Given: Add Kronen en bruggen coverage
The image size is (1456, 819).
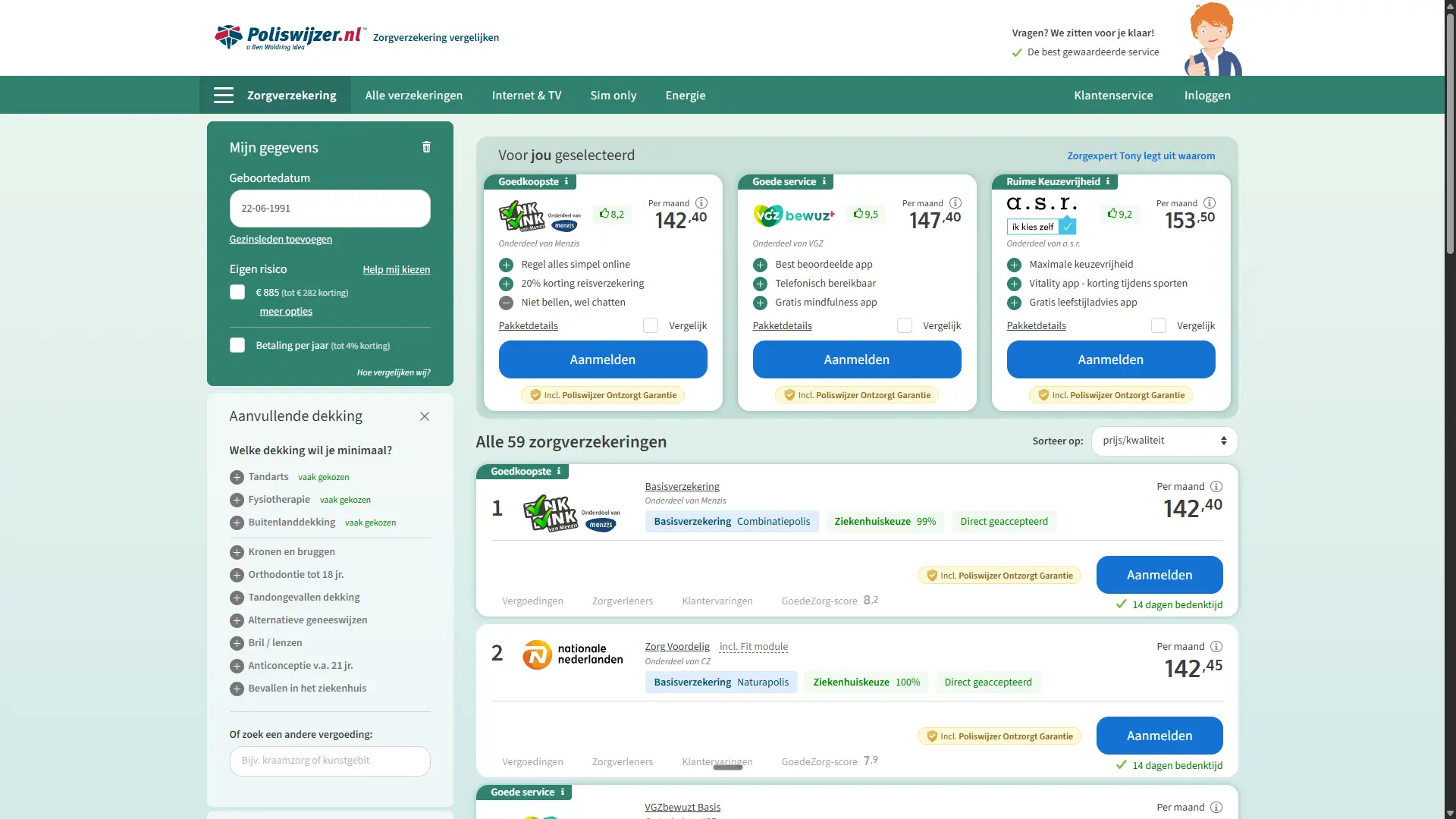Looking at the screenshot, I should coord(237,552).
